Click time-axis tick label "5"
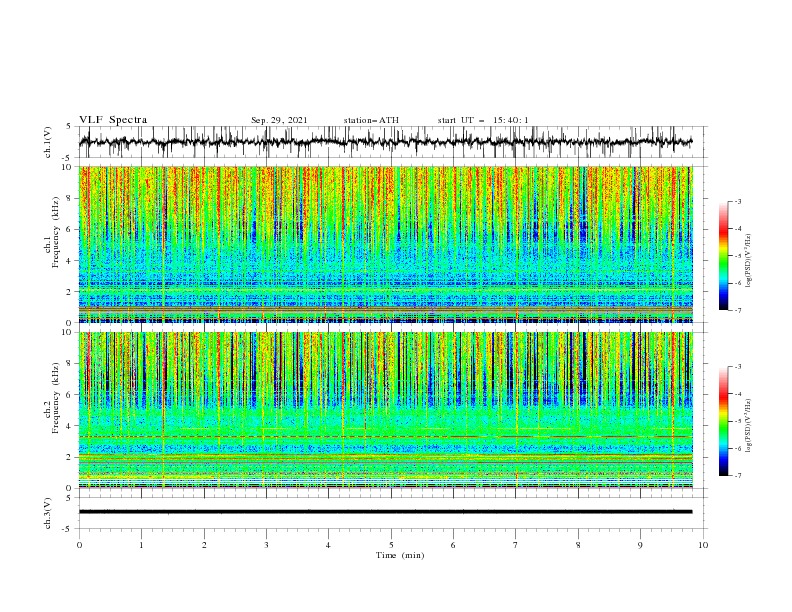This screenshot has width=792, height=612. (x=391, y=545)
